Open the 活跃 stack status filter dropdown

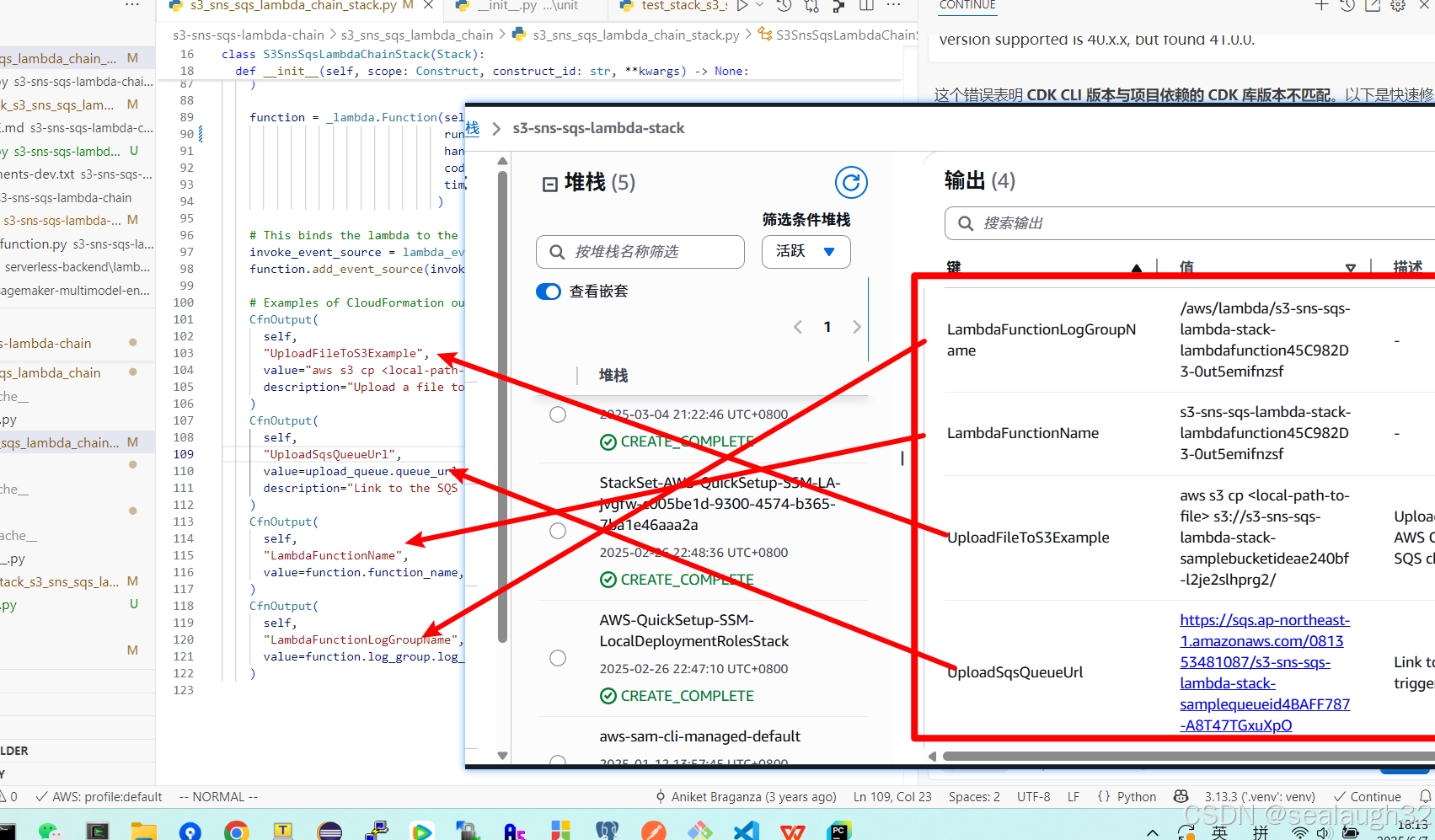[x=806, y=252]
